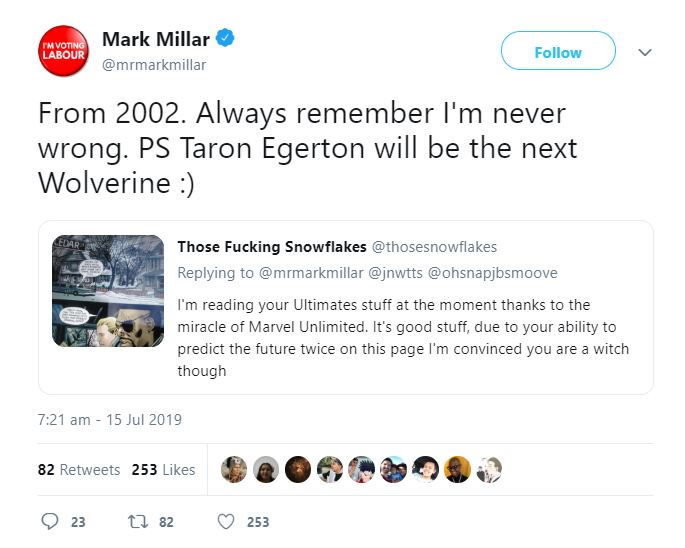Expand the tweet options chevron menu

pyautogui.click(x=645, y=52)
